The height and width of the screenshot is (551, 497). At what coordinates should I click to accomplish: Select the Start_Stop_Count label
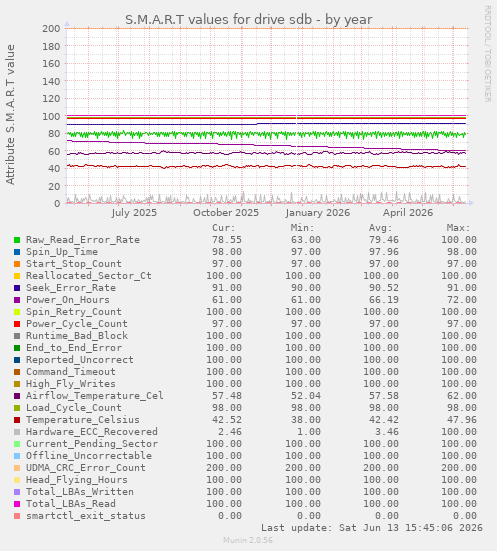74,264
